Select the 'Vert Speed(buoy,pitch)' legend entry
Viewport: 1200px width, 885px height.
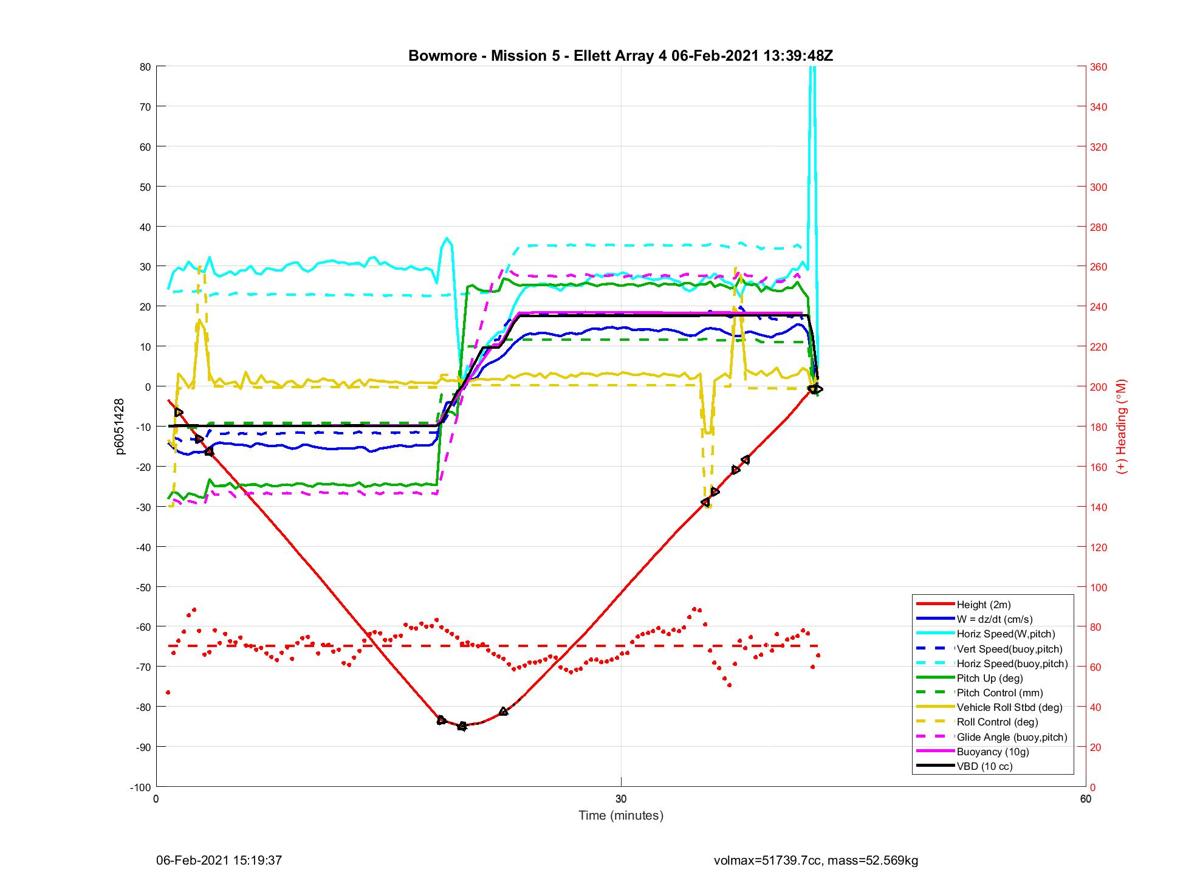point(1010,649)
